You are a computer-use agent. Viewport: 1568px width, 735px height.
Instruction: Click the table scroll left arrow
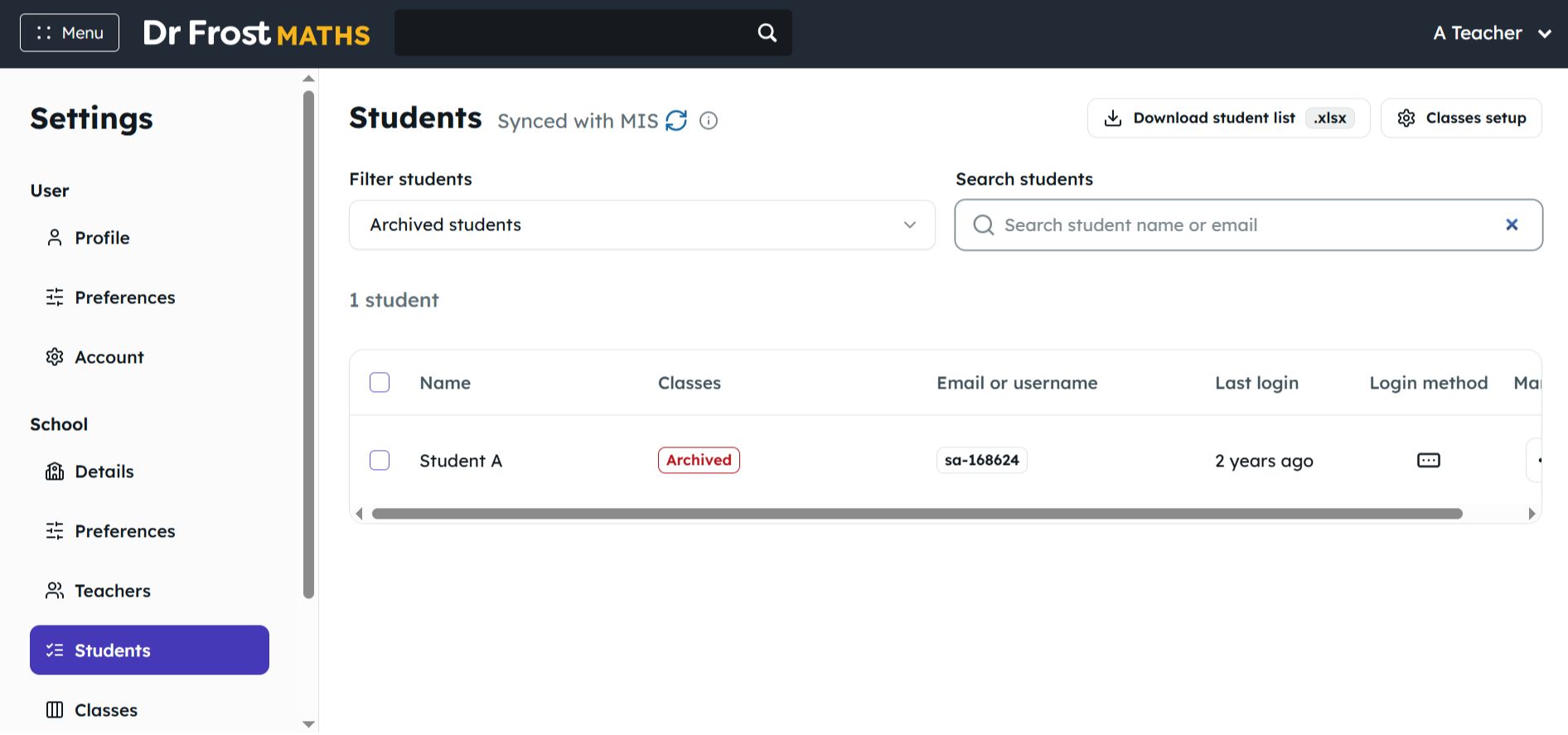pos(359,514)
